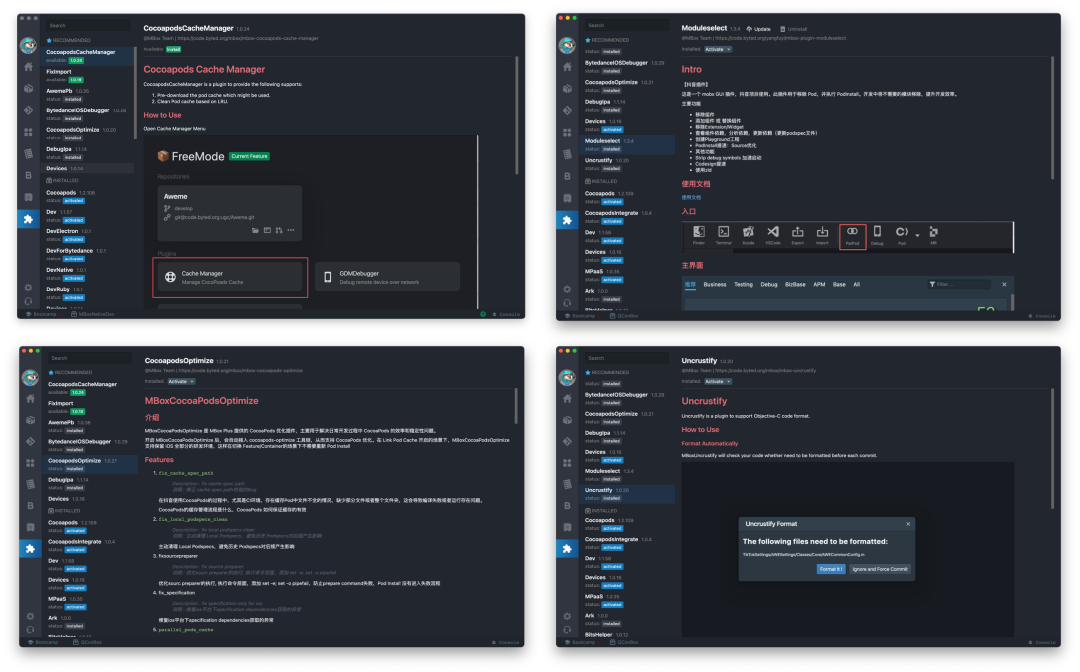Click the Xcode toolbar icon in Moduleselect window
The width and height of the screenshot is (1080, 672).
click(748, 235)
